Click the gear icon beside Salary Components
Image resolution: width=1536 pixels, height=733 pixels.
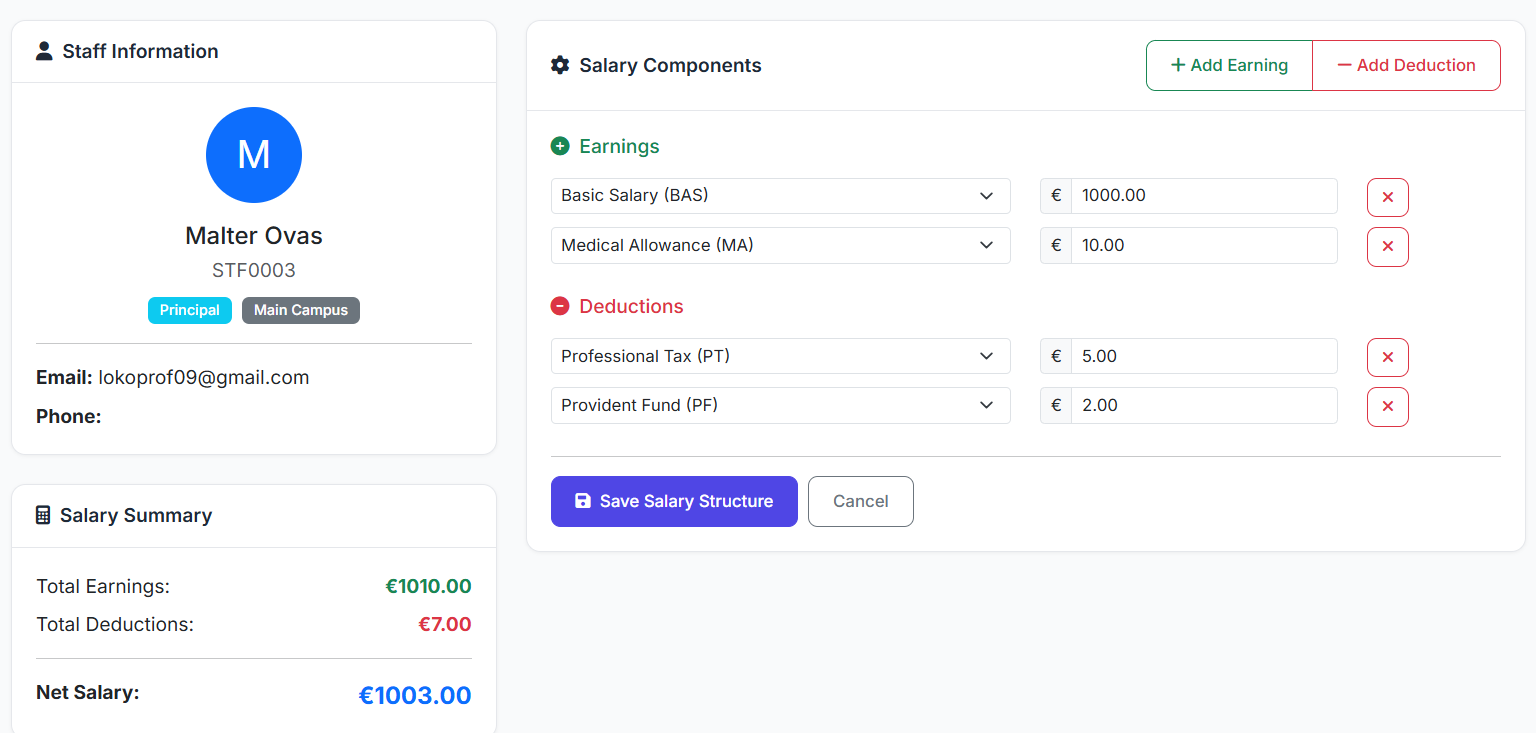coord(560,65)
